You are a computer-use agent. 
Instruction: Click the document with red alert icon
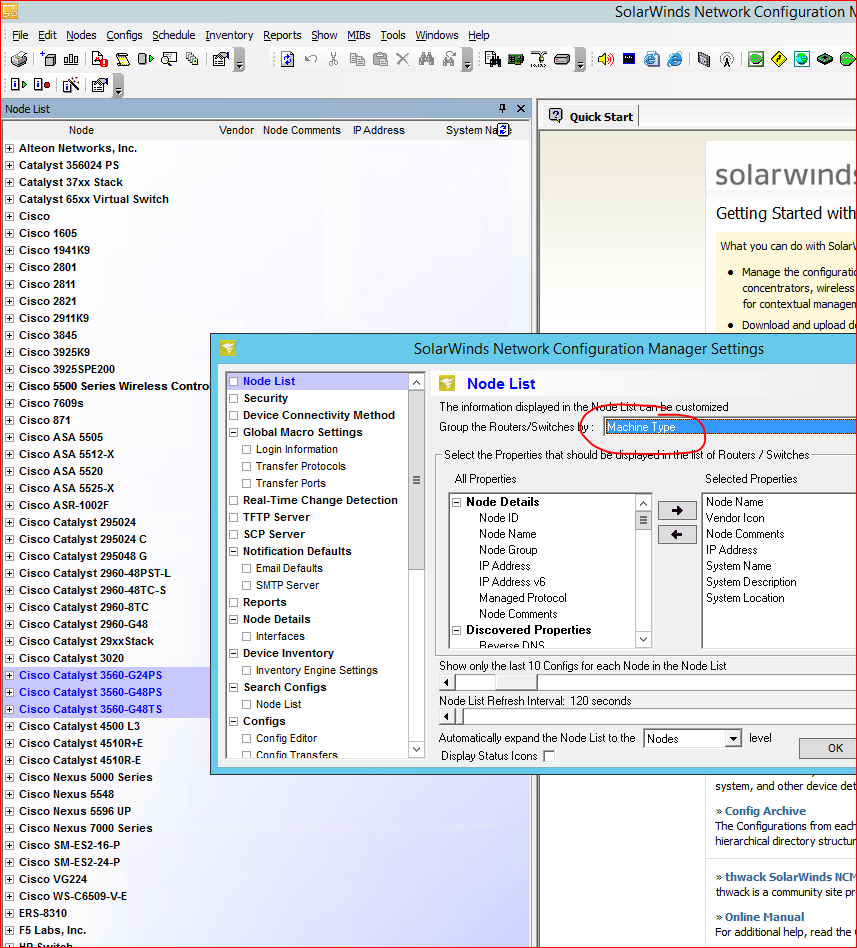(x=99, y=59)
